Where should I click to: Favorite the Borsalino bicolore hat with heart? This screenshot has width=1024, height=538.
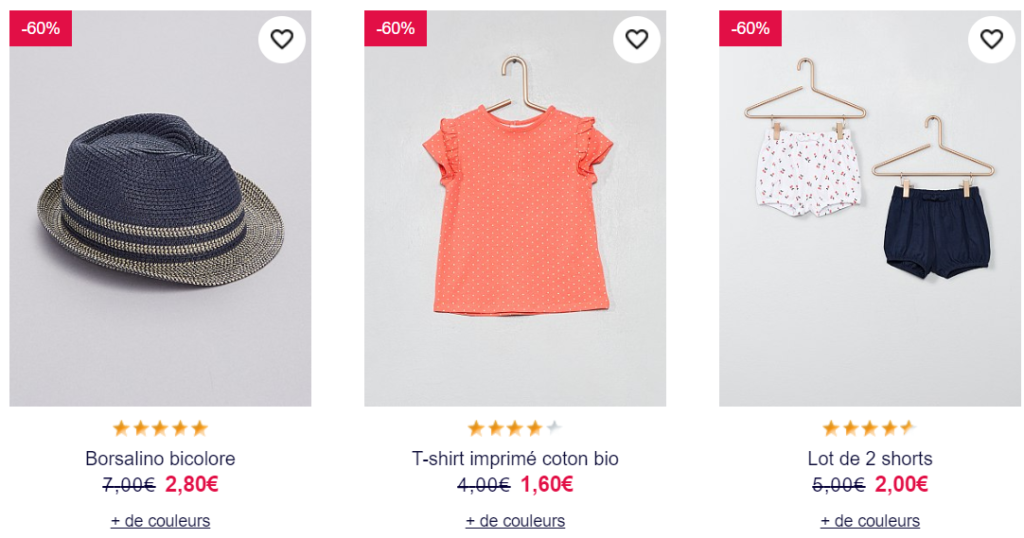click(x=282, y=40)
